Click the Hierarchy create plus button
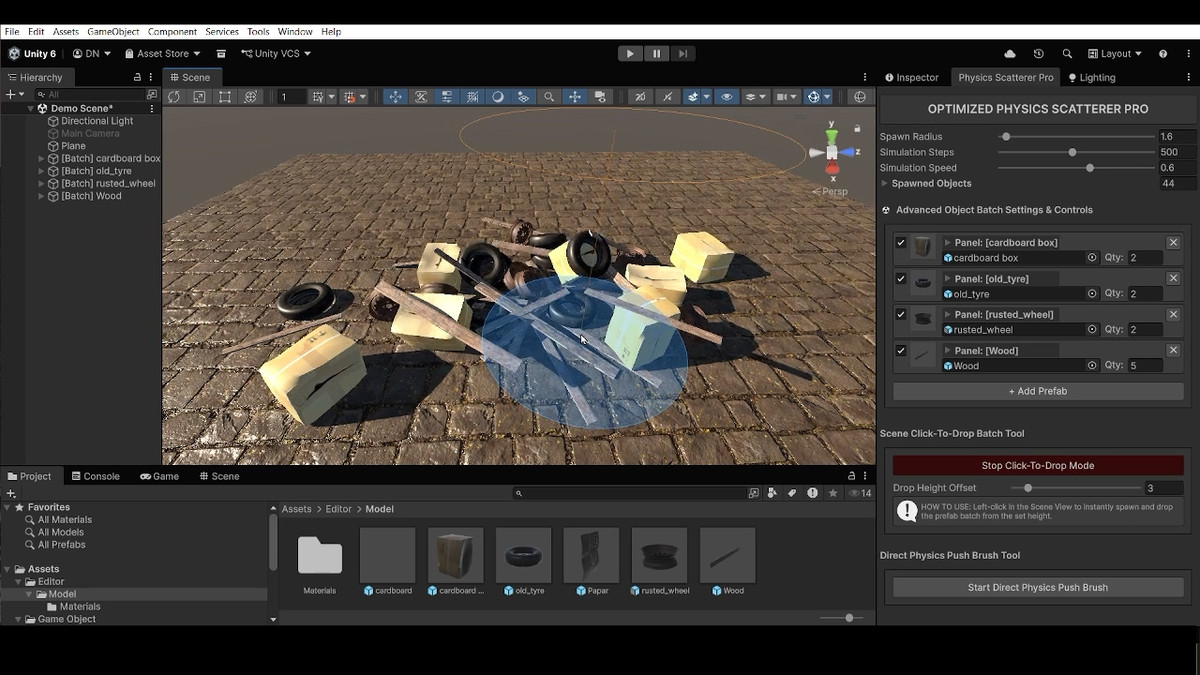The width and height of the screenshot is (1200, 675). point(10,94)
